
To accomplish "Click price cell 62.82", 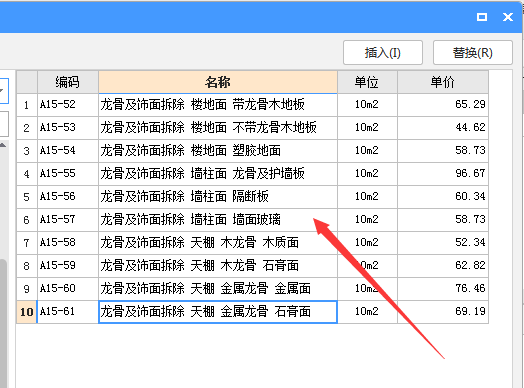I will [x=443, y=266].
